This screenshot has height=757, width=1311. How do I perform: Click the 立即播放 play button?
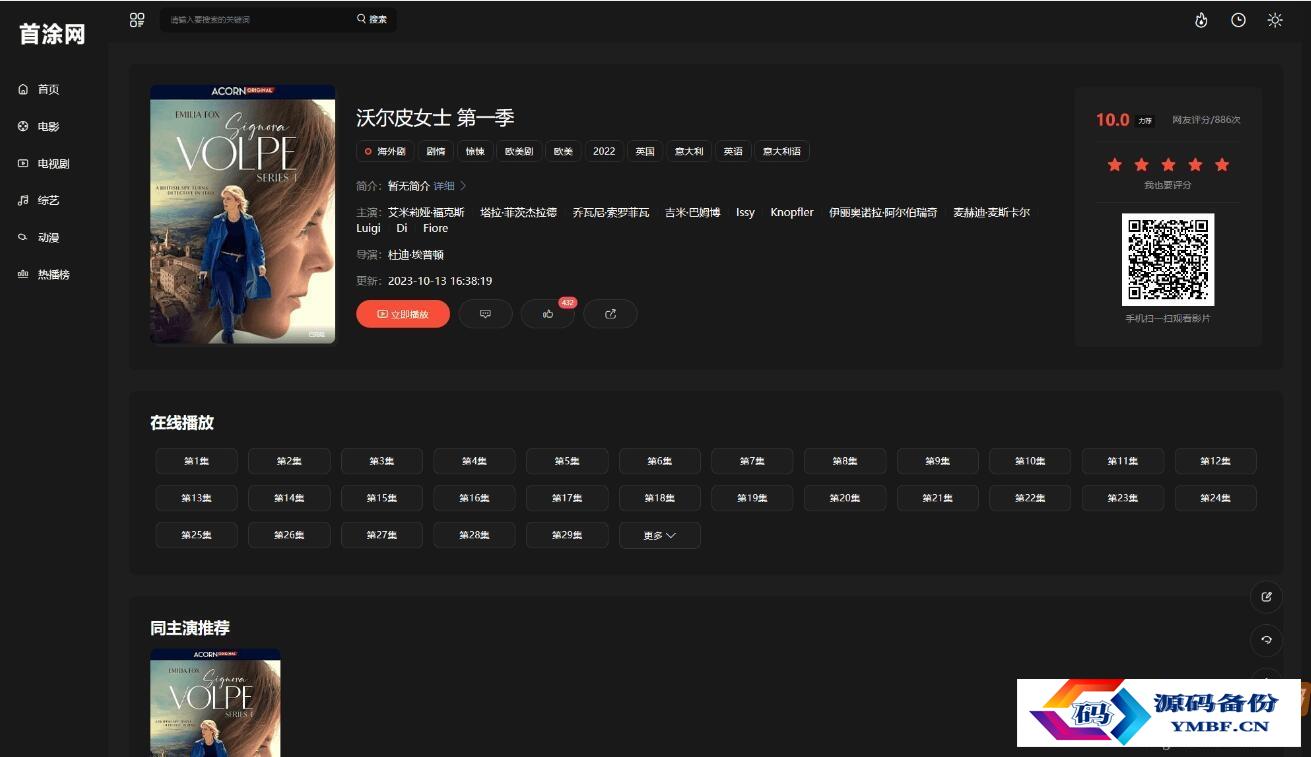pos(403,314)
